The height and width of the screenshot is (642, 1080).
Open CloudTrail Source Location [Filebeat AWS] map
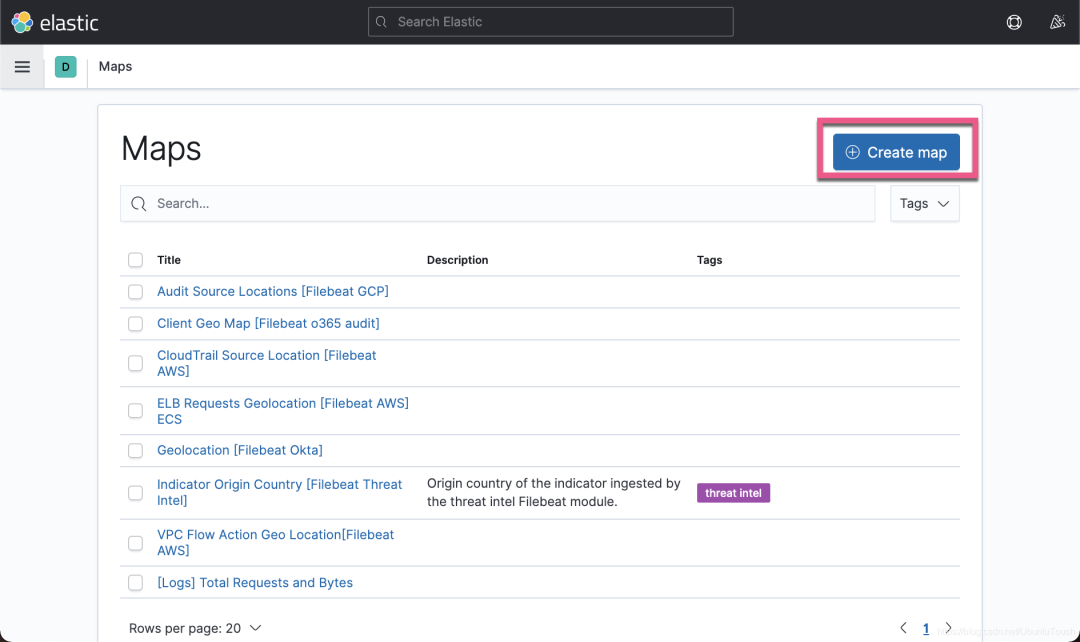tap(267, 363)
